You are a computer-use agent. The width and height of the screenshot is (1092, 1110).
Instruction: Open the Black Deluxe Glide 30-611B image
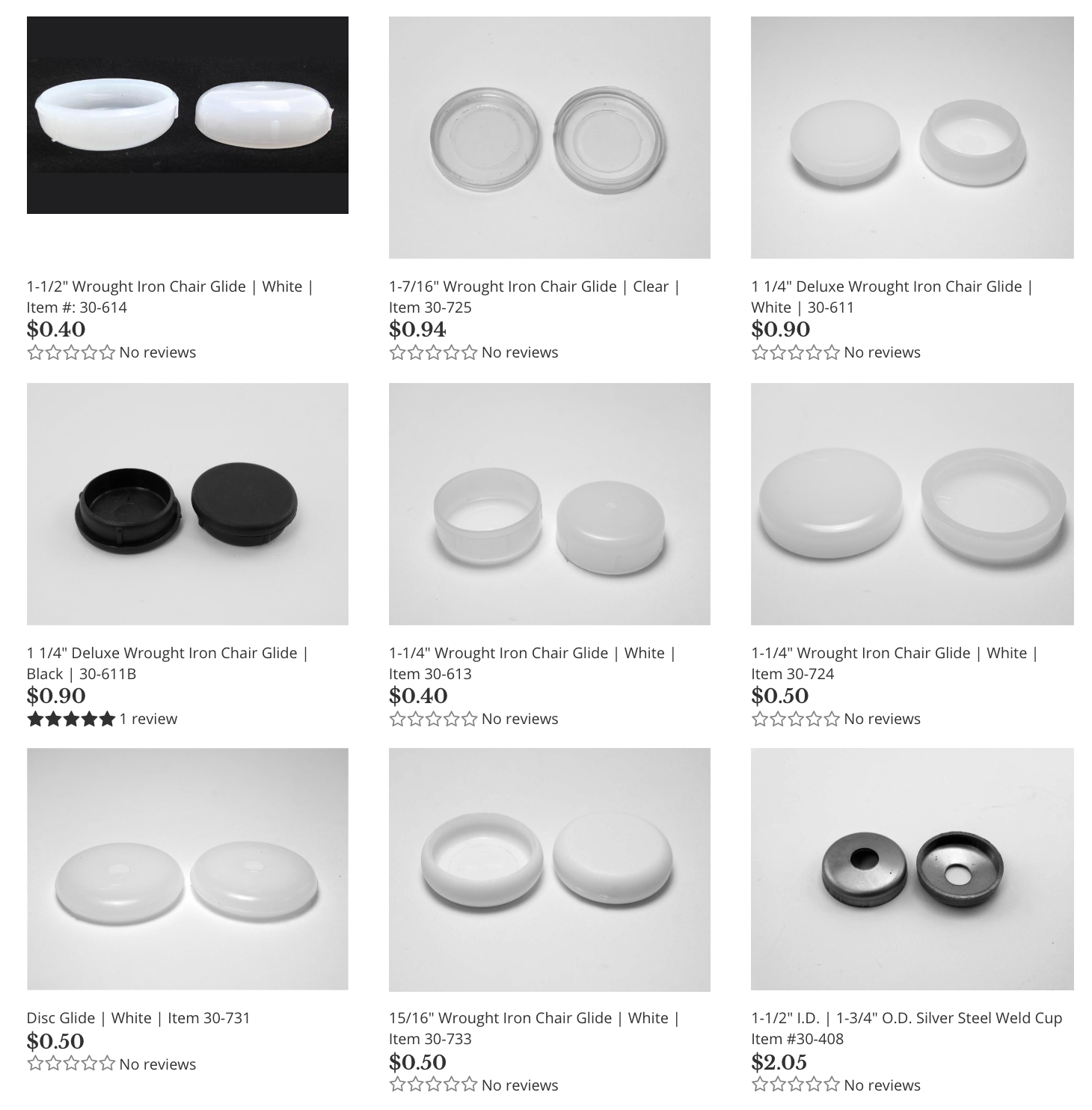187,504
